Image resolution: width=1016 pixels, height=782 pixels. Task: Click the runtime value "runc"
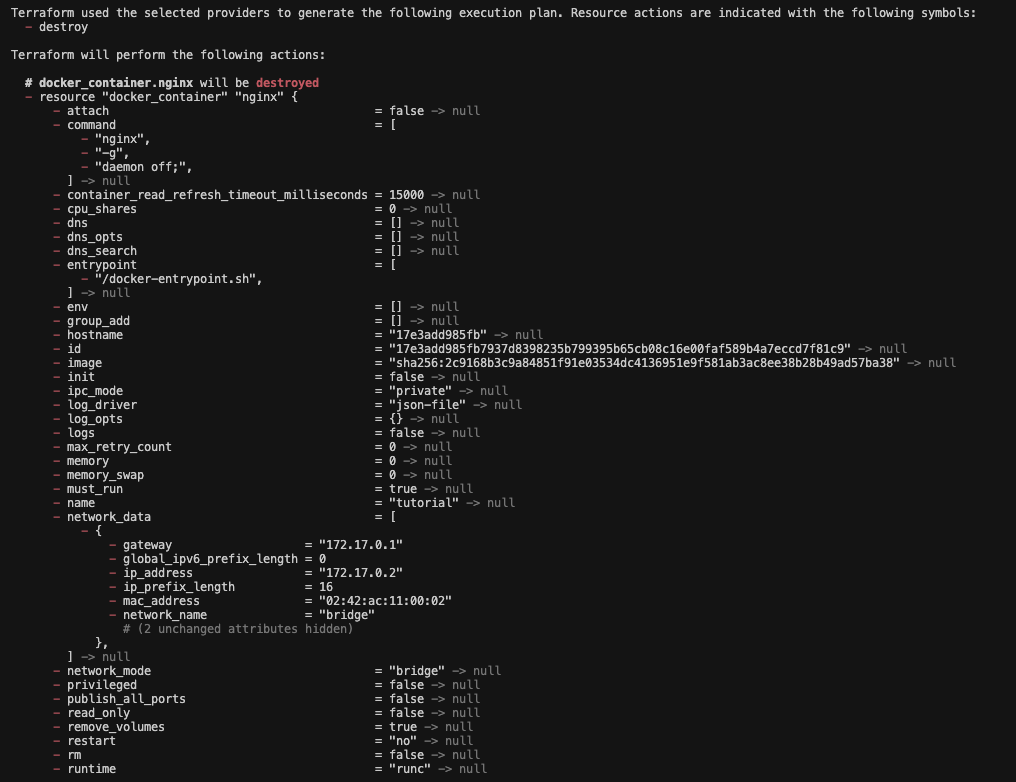coord(410,769)
